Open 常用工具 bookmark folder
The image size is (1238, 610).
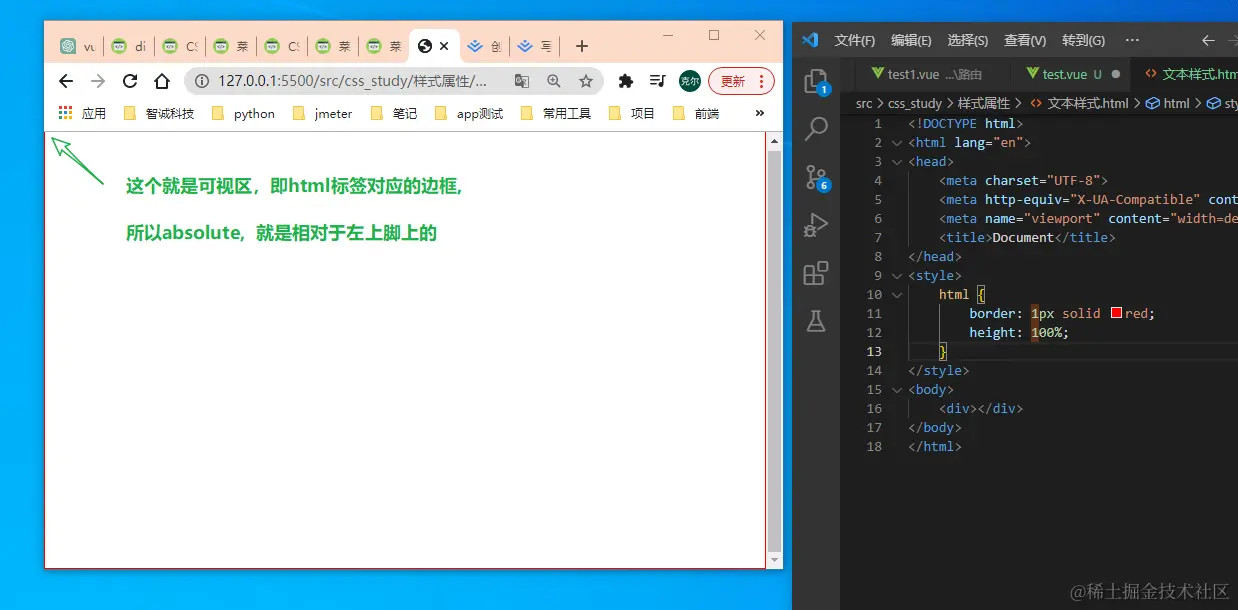tap(556, 113)
